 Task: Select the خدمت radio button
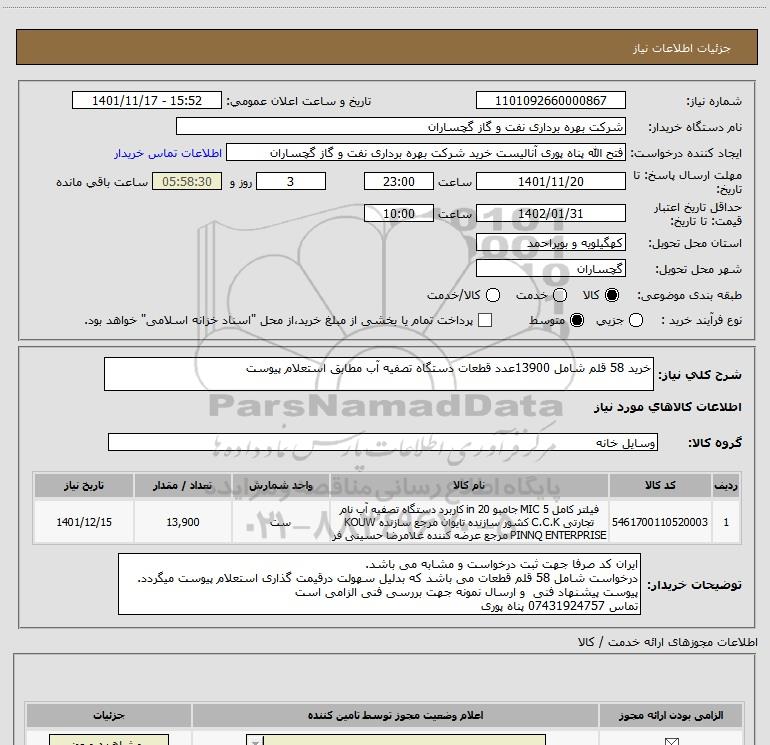pos(560,295)
